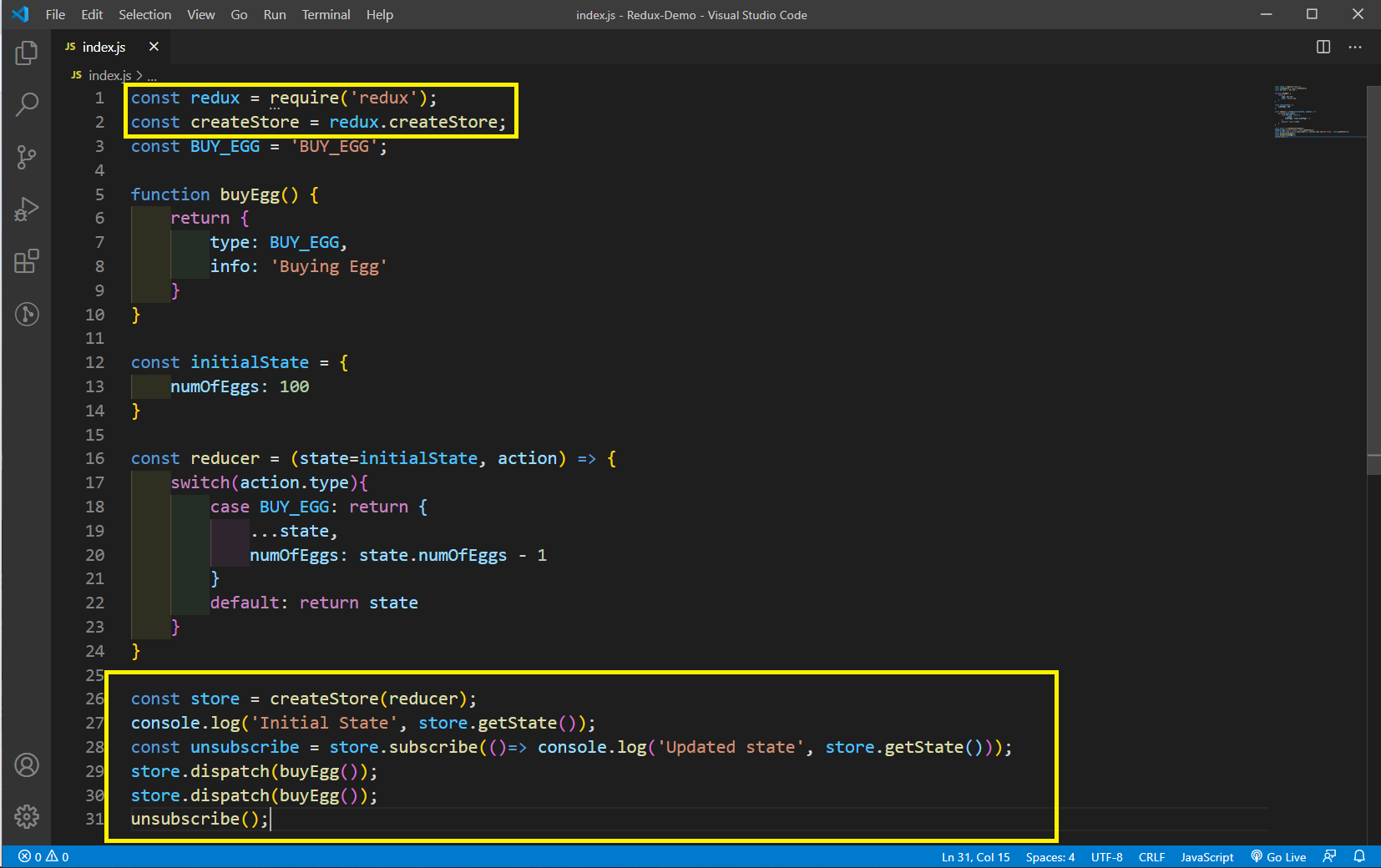Open the Help menu
1381x868 pixels.
click(x=379, y=14)
